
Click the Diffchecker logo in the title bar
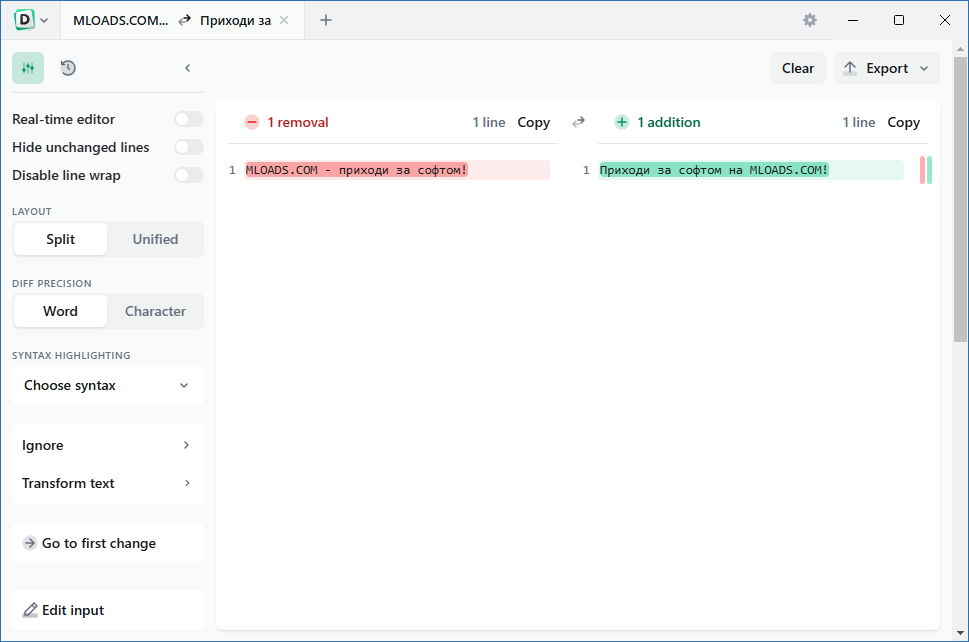(24, 20)
